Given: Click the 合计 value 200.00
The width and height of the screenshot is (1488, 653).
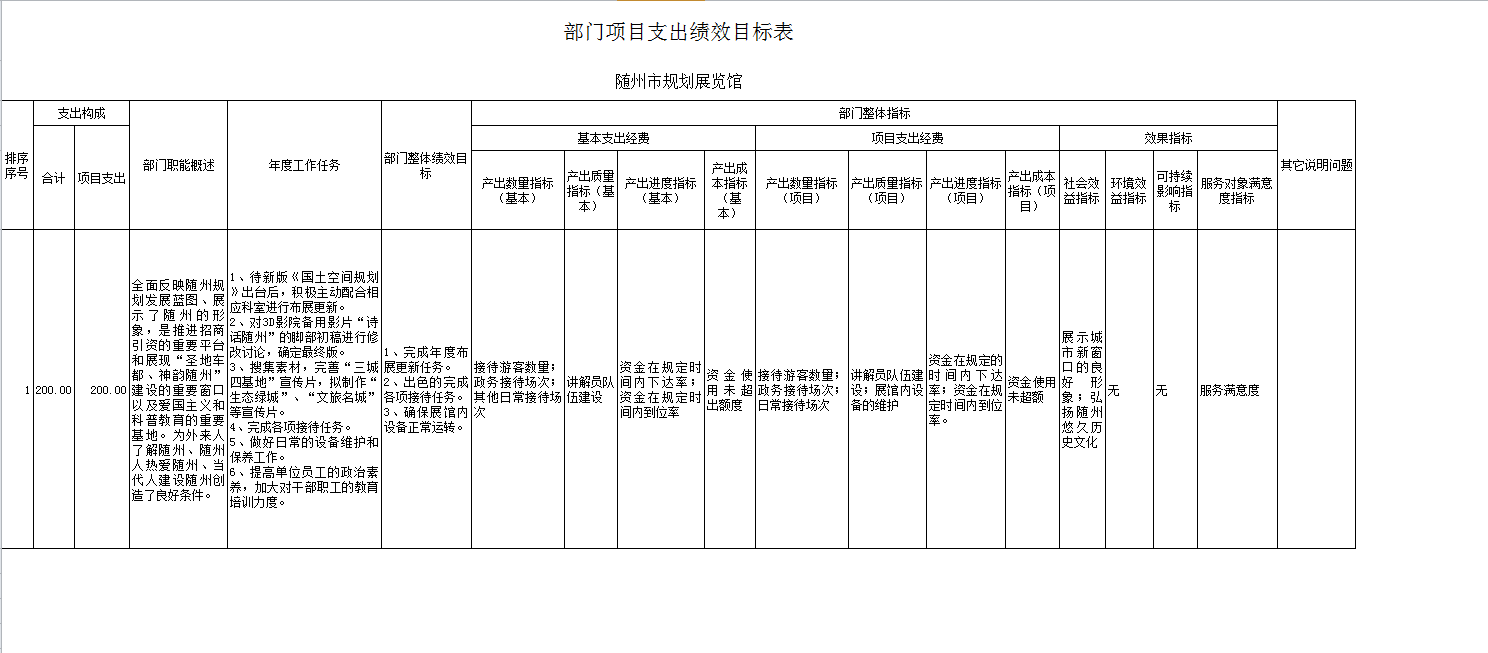Looking at the screenshot, I should [54, 389].
